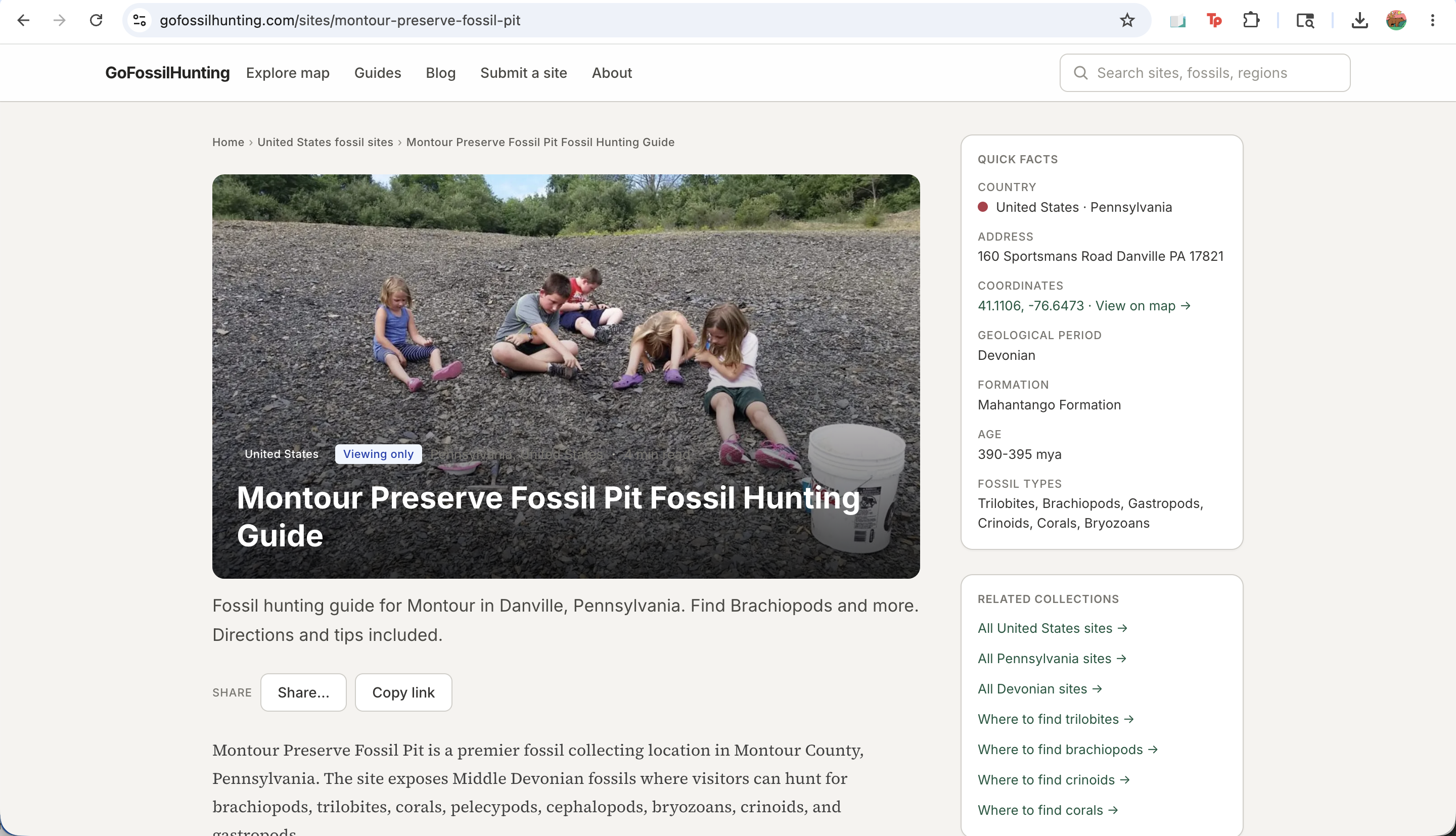Viewport: 1456px width, 836px height.
Task: Open Where to find corals
Action: coord(1048,810)
